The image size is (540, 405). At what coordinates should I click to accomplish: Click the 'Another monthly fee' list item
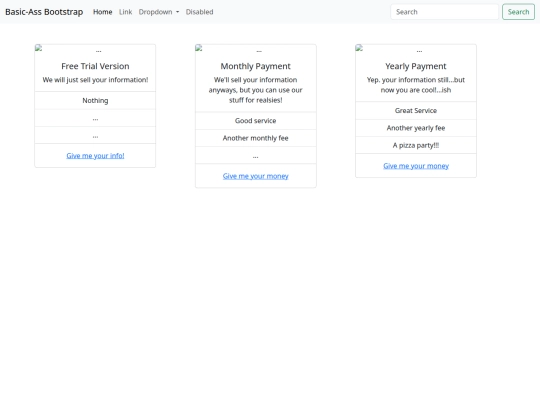[256, 138]
